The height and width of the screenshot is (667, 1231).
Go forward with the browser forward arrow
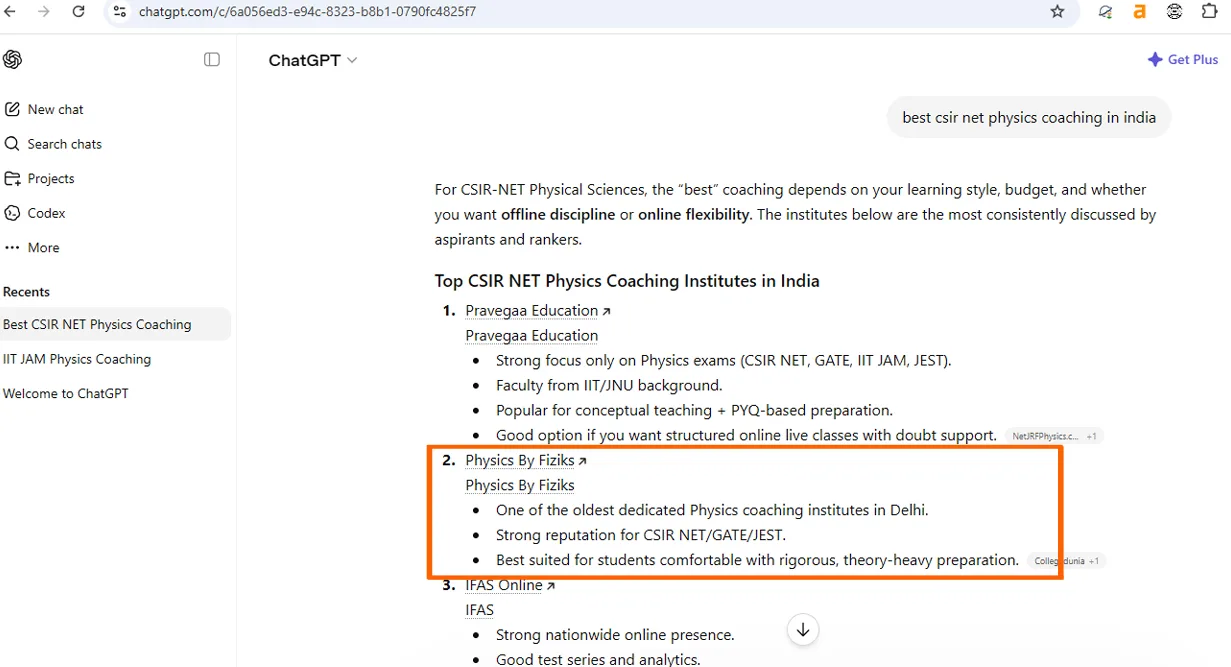(44, 12)
